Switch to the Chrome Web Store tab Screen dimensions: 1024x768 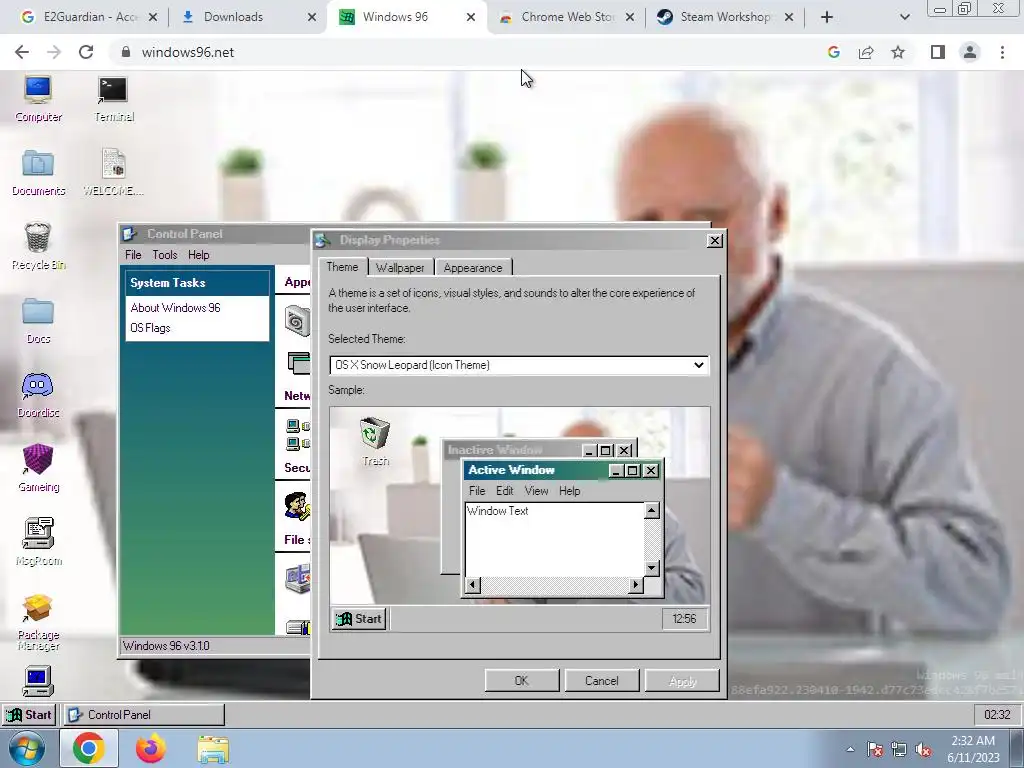tap(566, 17)
